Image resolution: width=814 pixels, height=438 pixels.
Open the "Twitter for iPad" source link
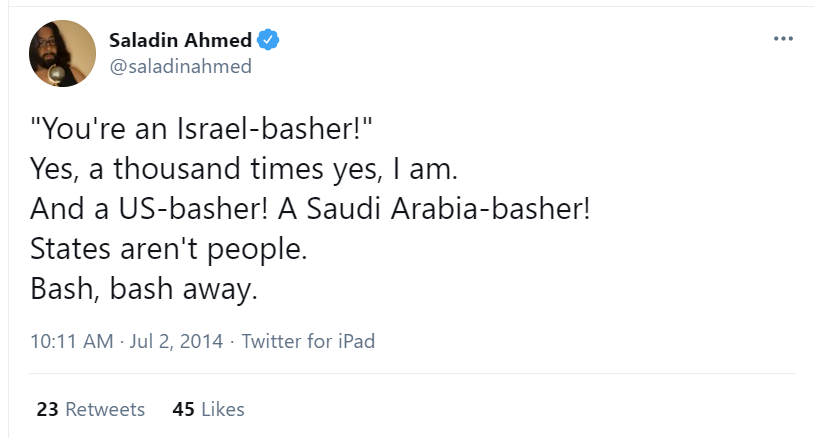308,341
